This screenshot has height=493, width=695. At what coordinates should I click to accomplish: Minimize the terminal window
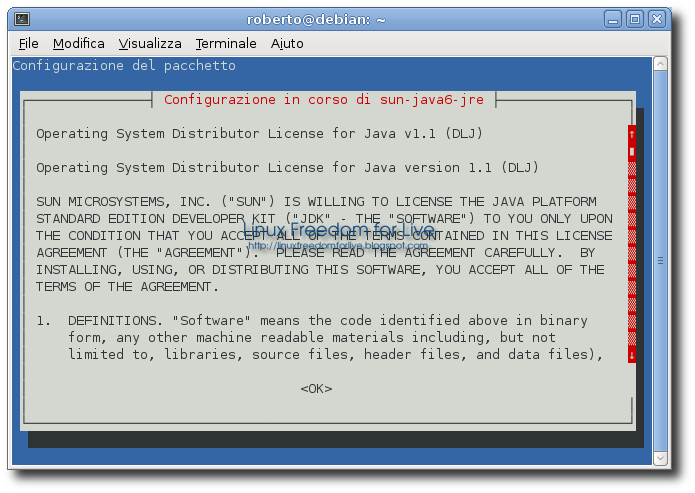(x=613, y=20)
